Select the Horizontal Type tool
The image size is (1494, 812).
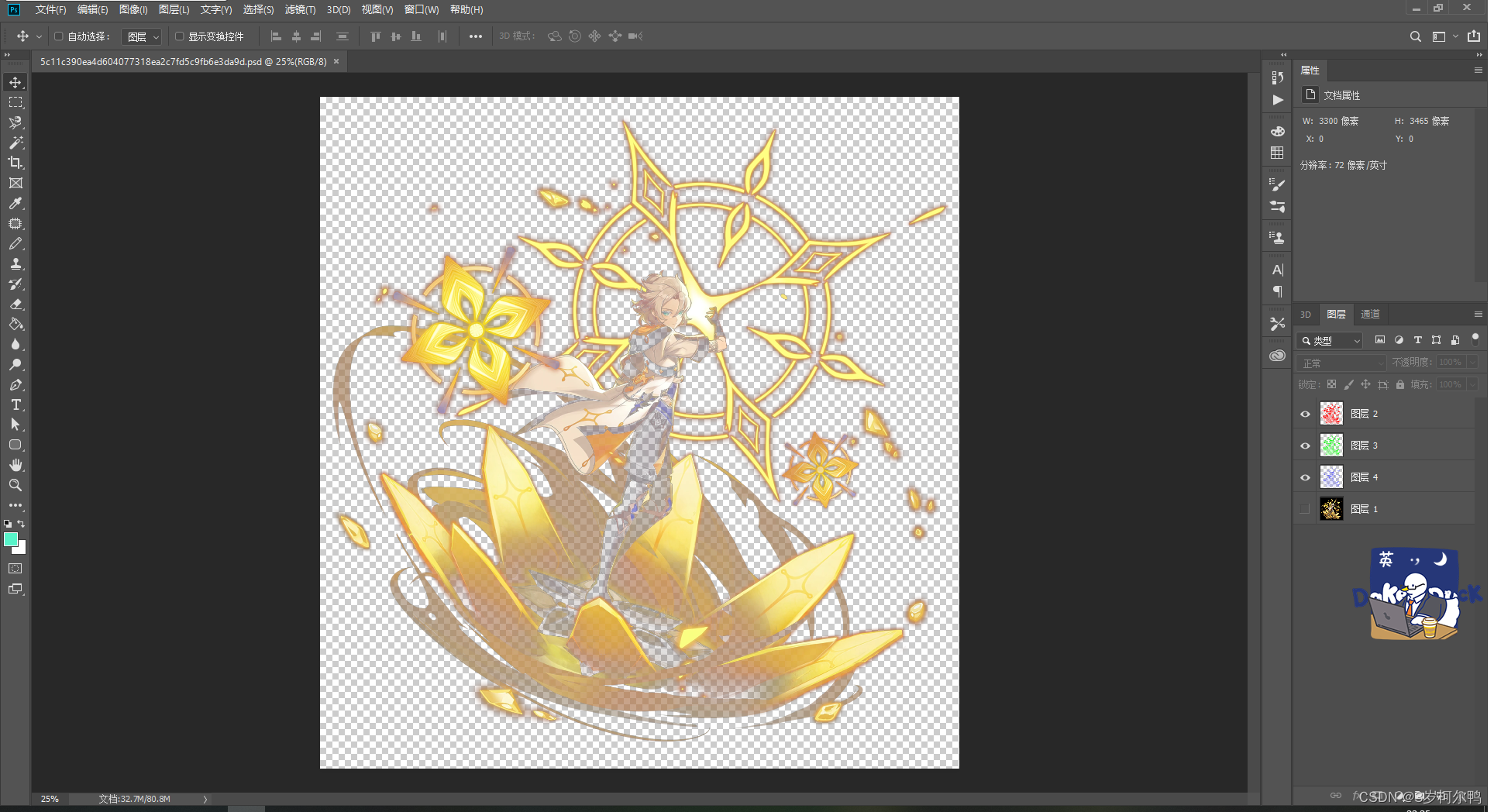(x=15, y=404)
